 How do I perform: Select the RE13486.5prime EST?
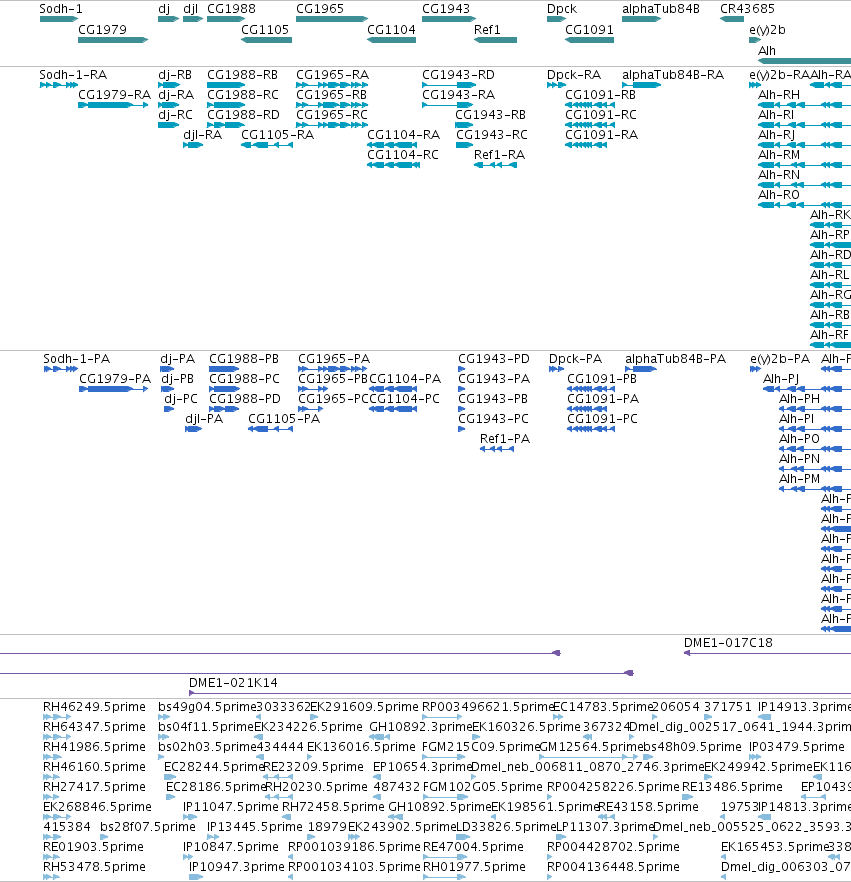[687, 796]
